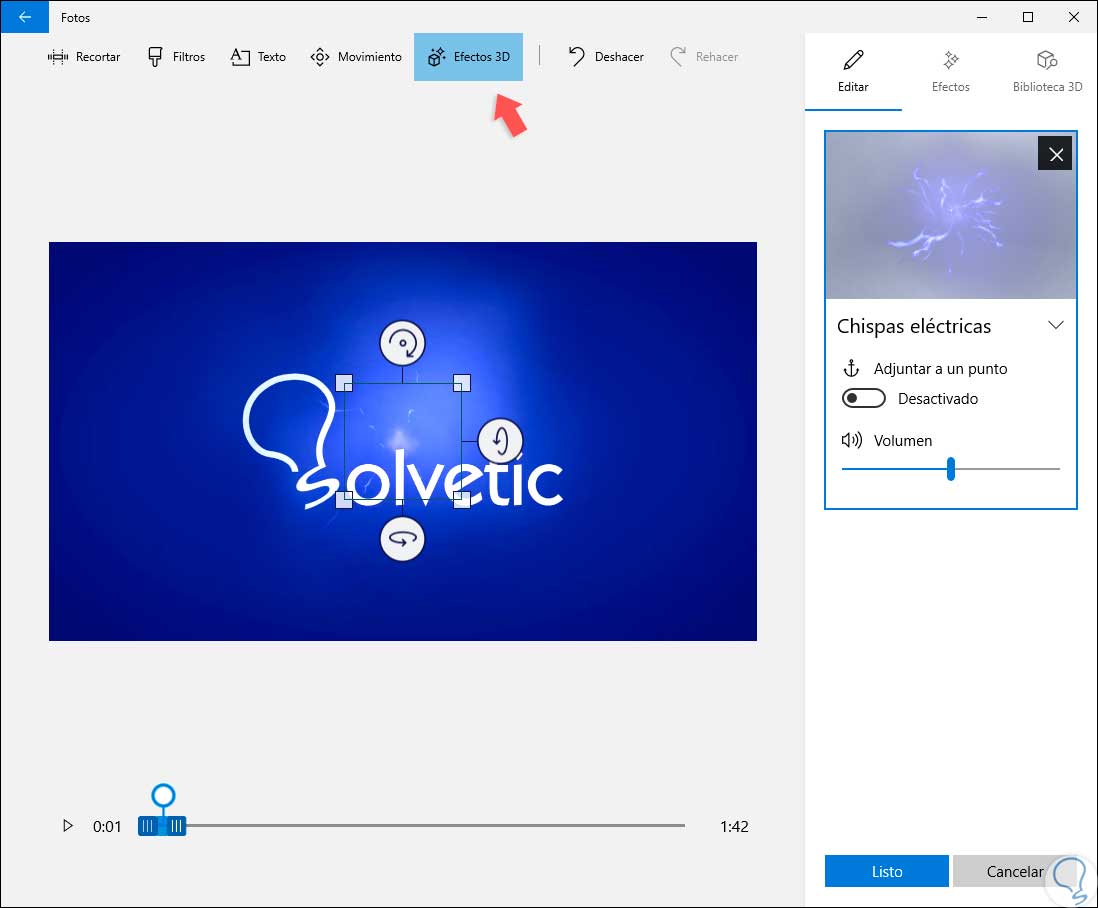Collapse the Chispas eléctricas panel chevron

[1055, 325]
